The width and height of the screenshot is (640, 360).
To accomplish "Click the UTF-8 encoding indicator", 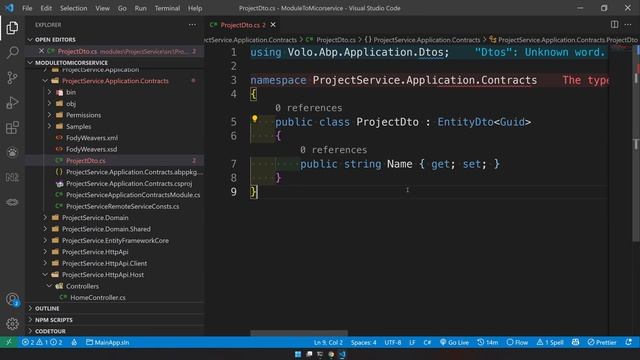I will (x=393, y=342).
